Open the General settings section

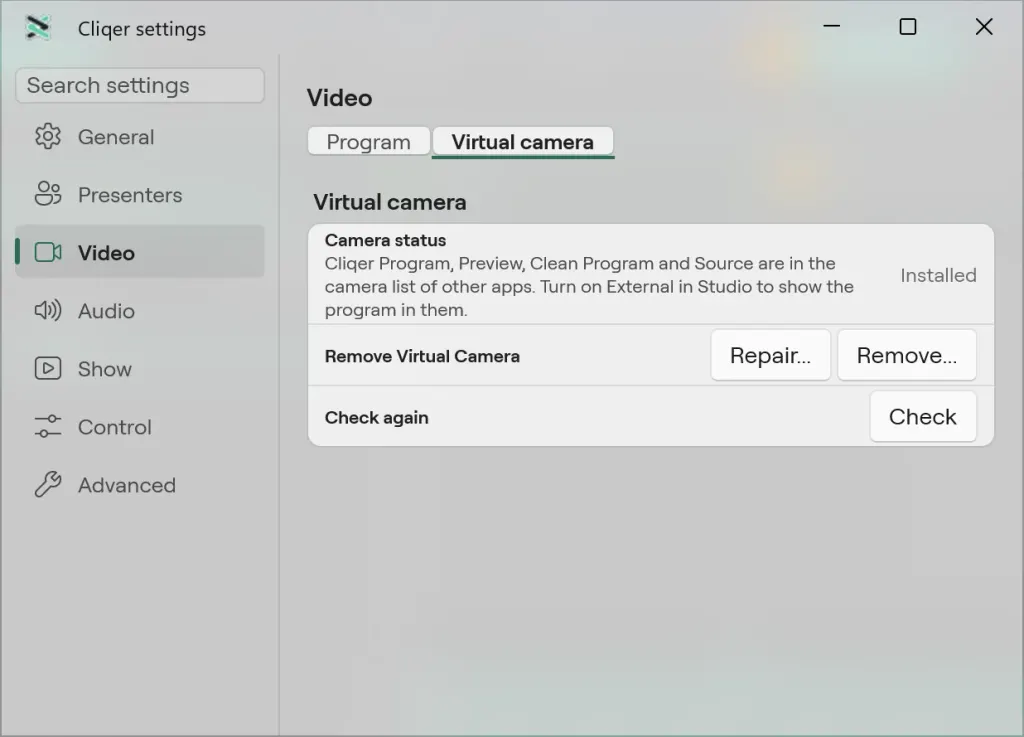tap(140, 137)
